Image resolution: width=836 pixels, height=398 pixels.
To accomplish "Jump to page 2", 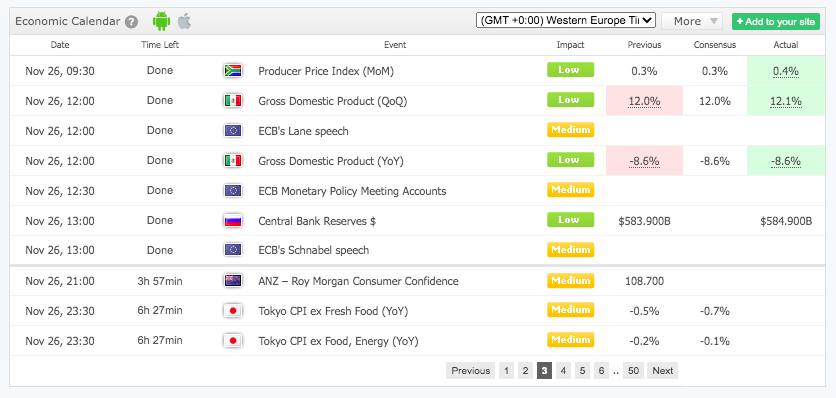I will pos(525,370).
